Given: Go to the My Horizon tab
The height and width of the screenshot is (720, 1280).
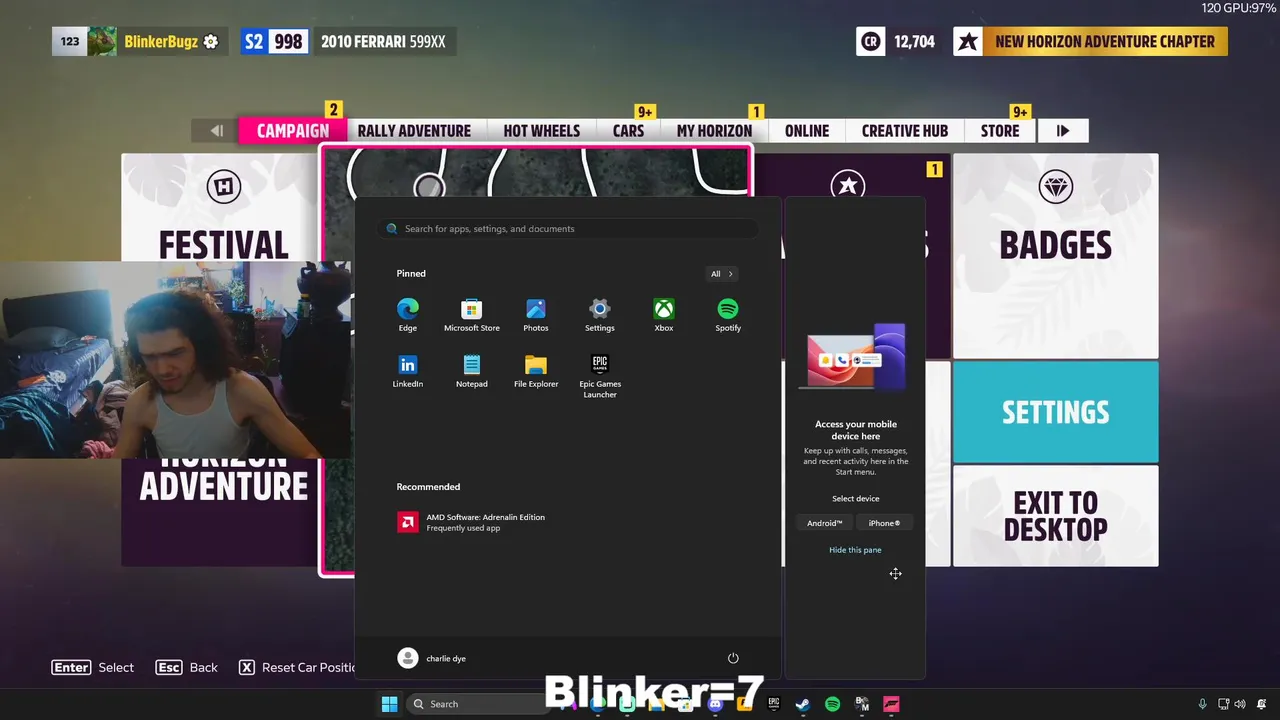Looking at the screenshot, I should [714, 131].
